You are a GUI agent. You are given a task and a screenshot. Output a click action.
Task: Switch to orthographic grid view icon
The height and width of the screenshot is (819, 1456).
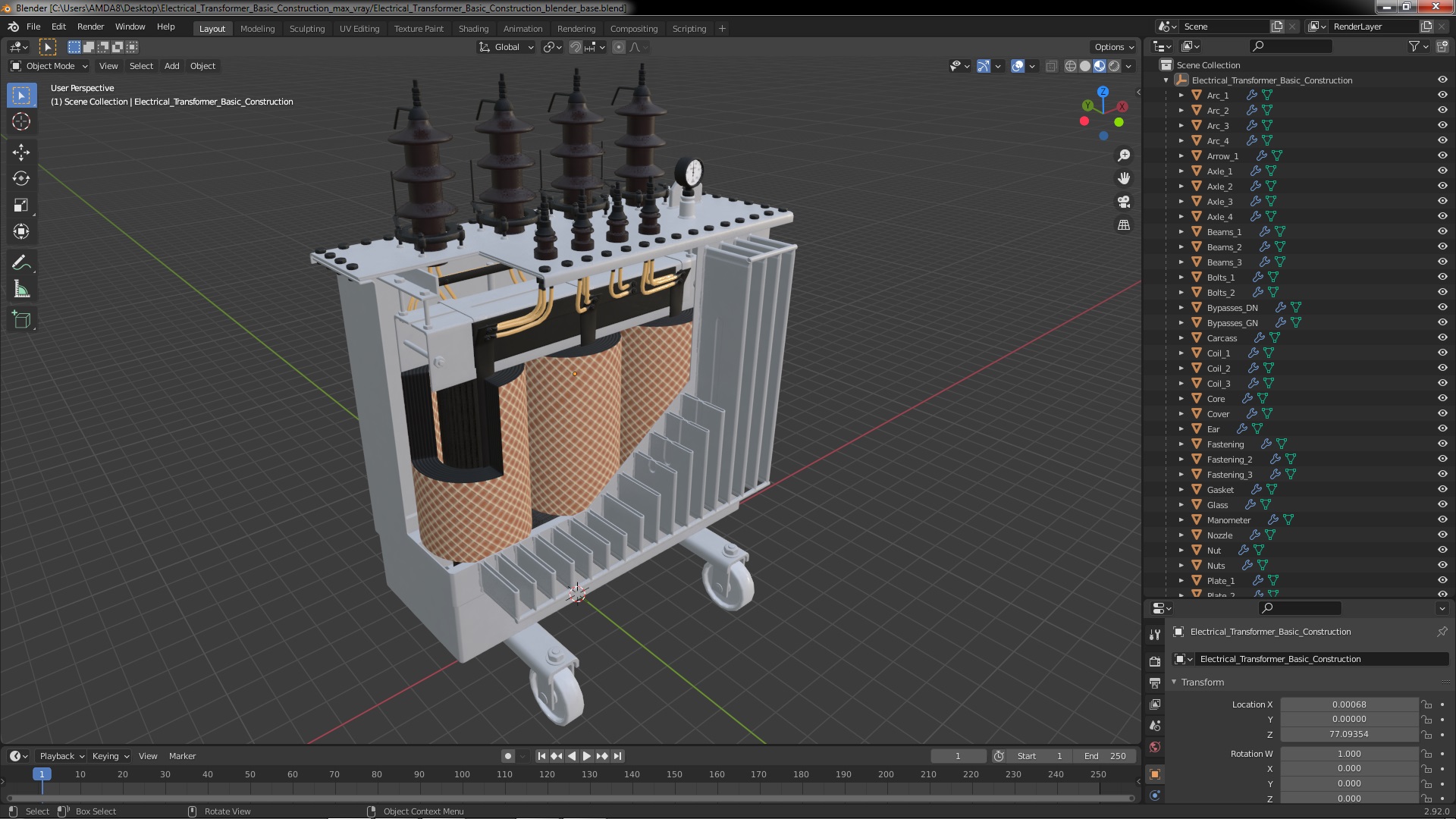click(x=1124, y=225)
